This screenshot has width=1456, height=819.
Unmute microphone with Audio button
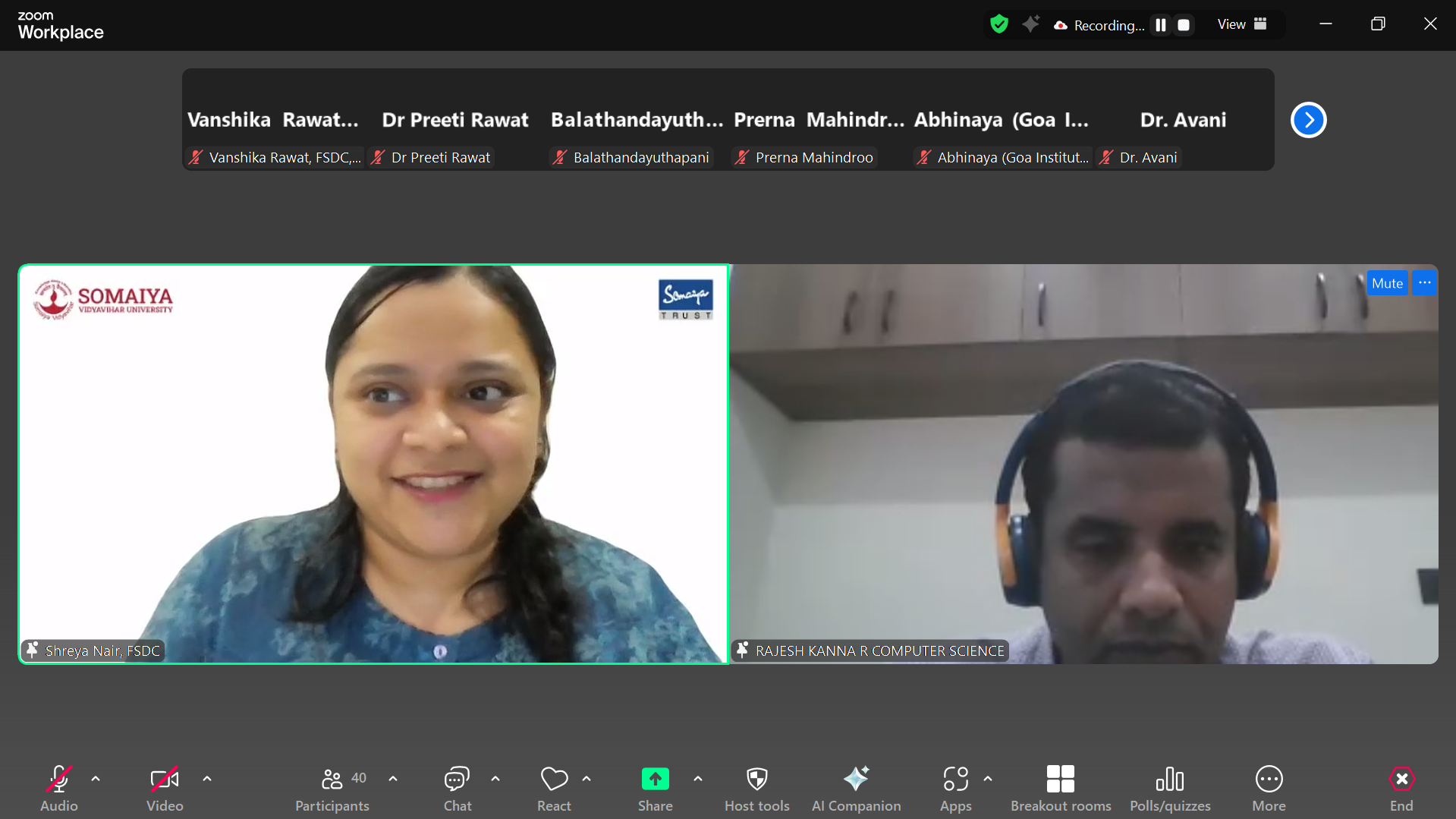pos(59,787)
